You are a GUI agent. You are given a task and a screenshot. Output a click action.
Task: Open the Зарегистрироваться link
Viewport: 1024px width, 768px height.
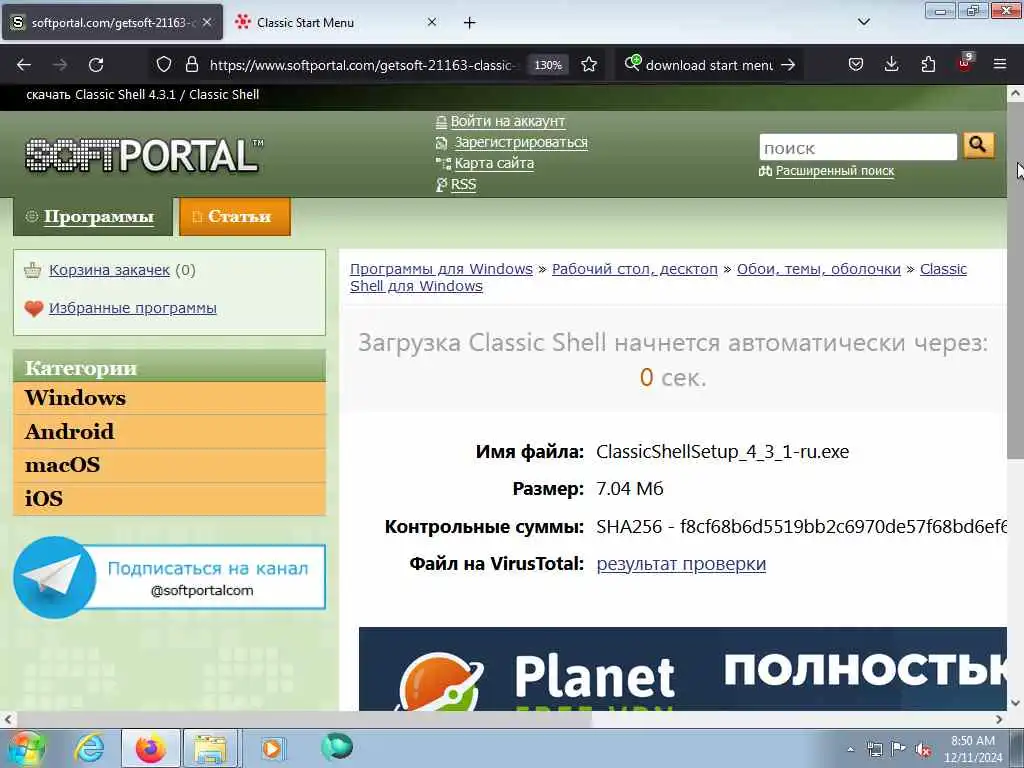[521, 142]
